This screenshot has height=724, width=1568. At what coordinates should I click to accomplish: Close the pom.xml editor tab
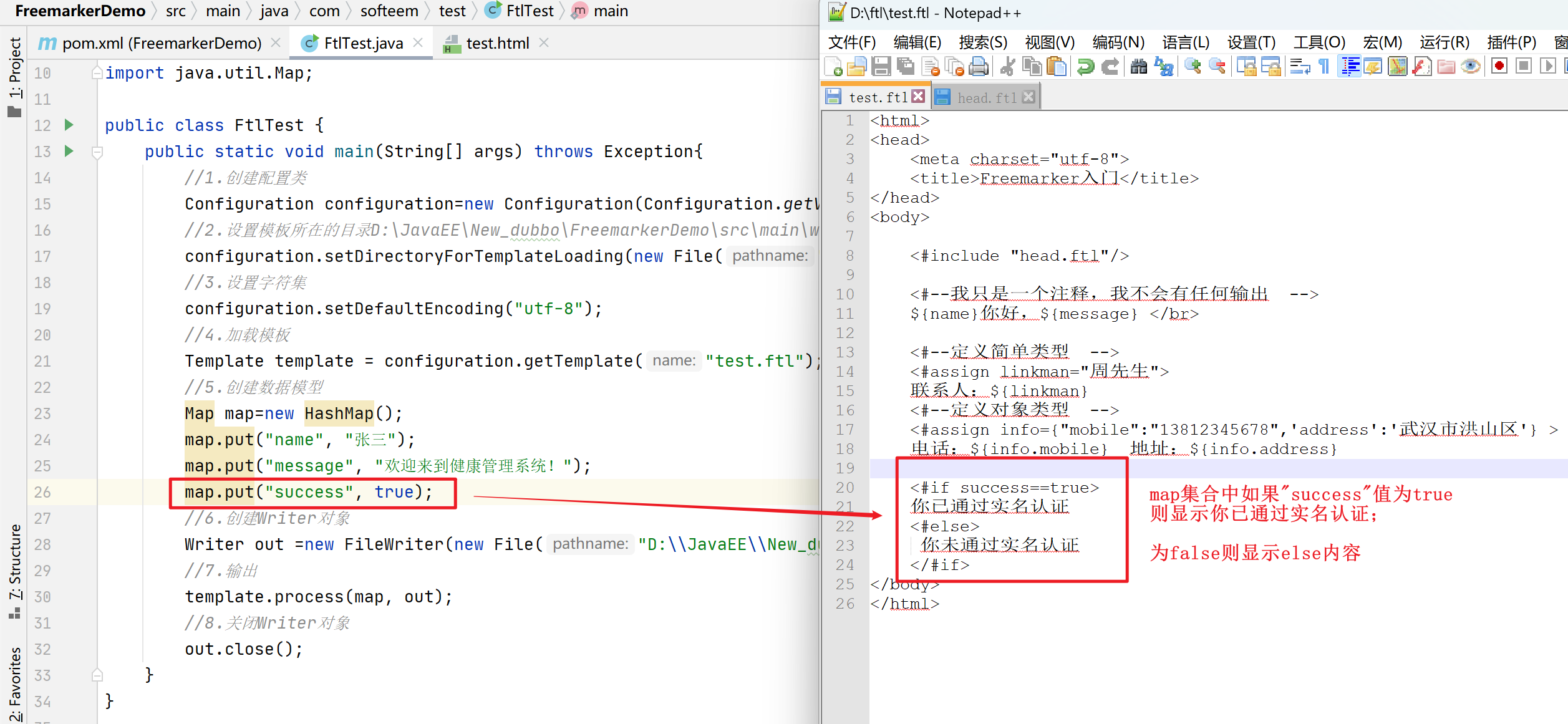[x=276, y=43]
